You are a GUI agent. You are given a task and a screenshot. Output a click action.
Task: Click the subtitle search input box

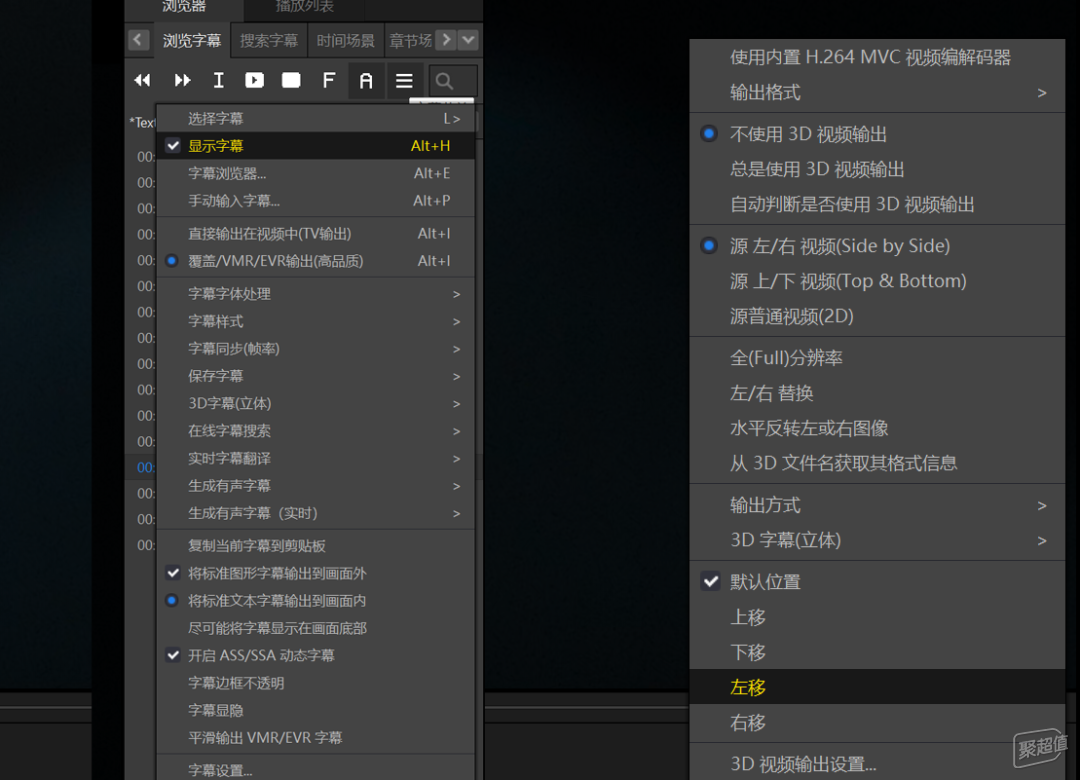point(453,81)
